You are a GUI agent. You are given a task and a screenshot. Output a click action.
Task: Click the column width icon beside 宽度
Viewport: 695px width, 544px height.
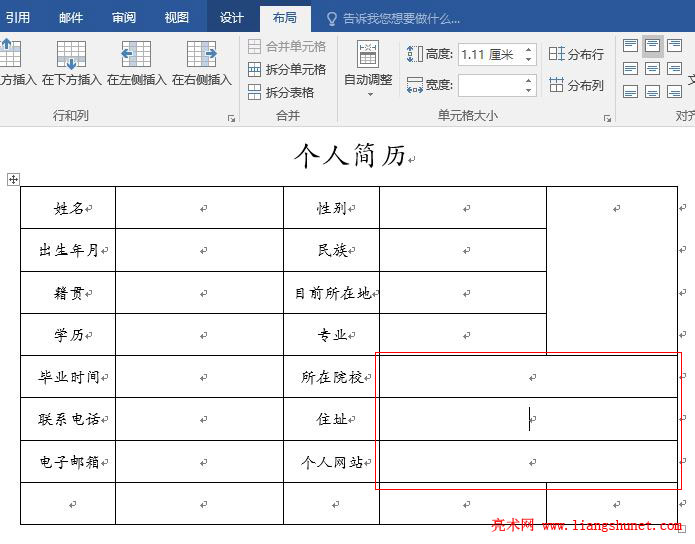415,85
